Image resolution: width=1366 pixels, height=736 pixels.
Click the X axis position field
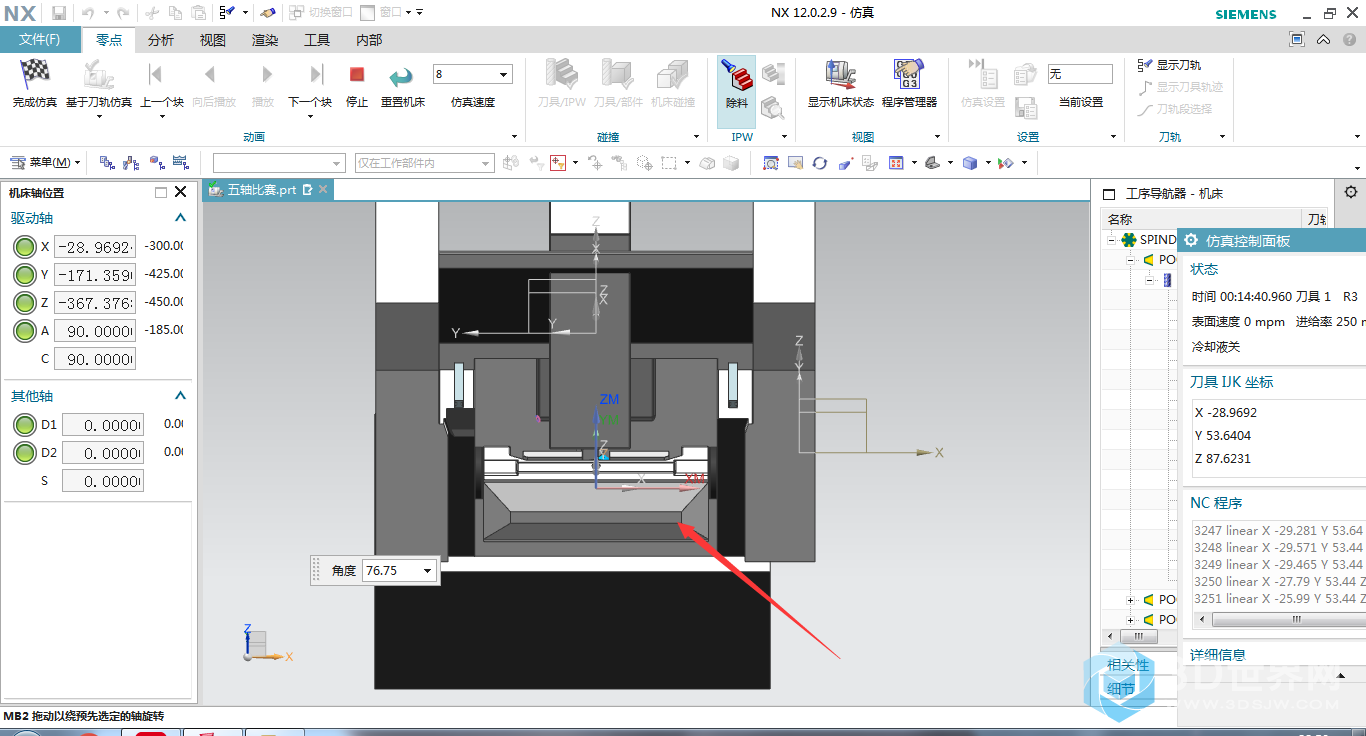coord(95,247)
